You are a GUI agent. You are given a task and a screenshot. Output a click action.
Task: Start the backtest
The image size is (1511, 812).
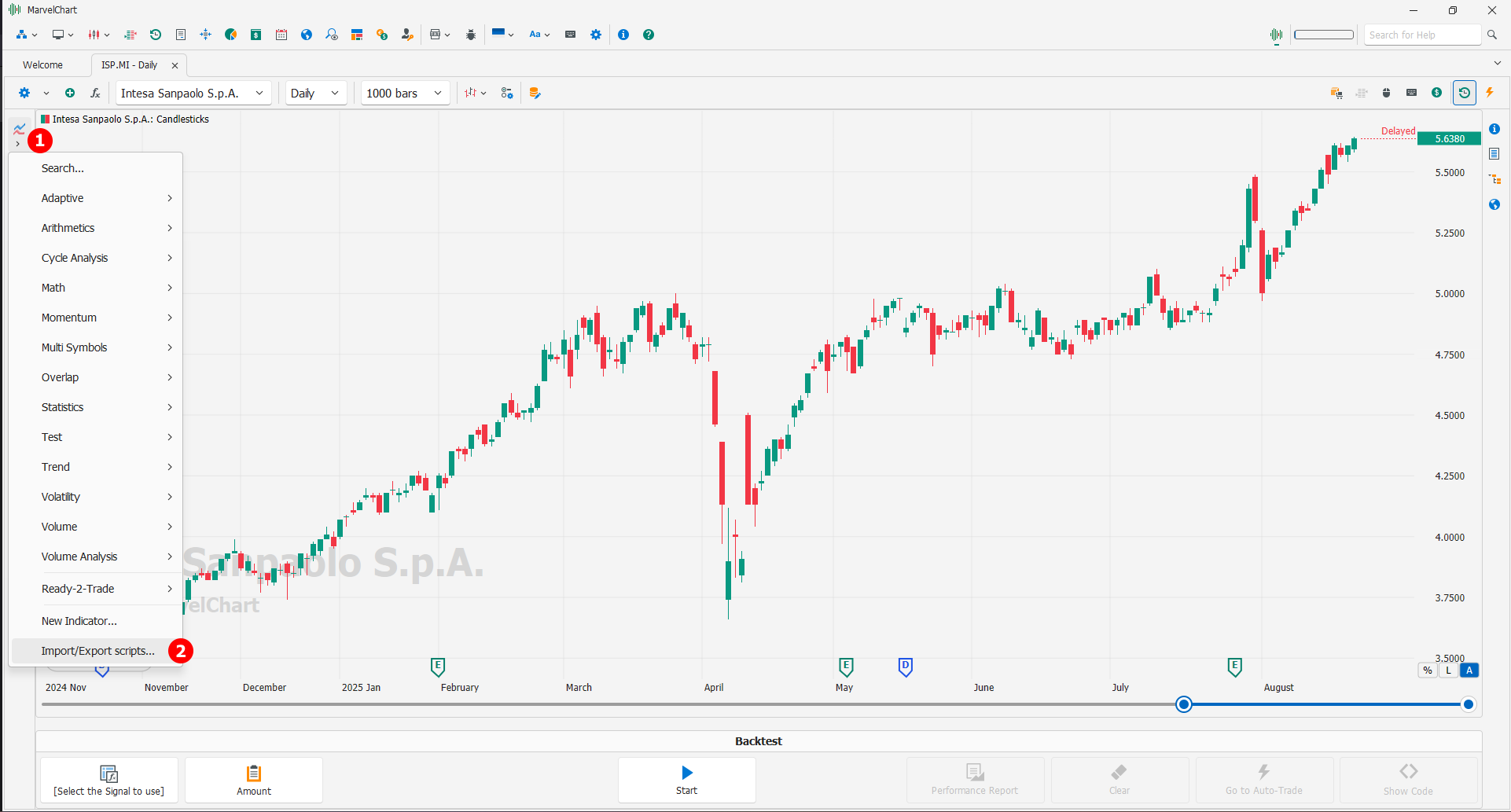point(687,780)
